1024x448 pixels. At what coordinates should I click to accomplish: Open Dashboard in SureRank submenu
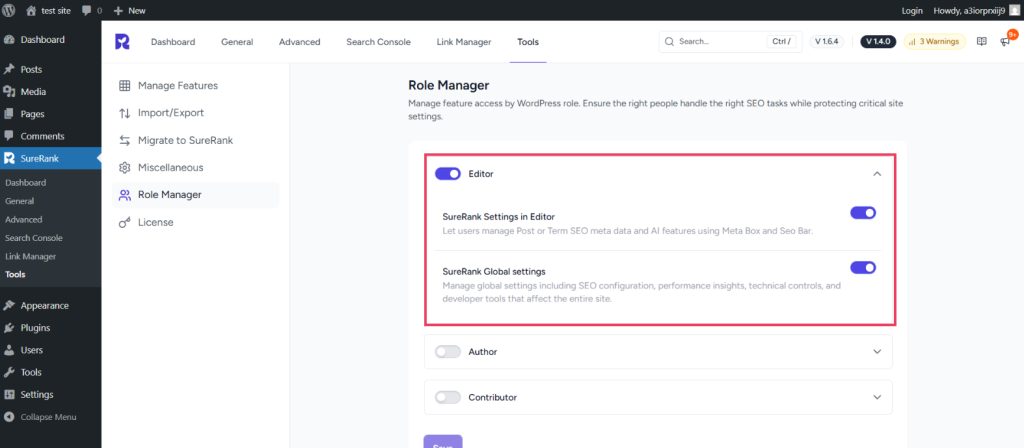[25, 183]
